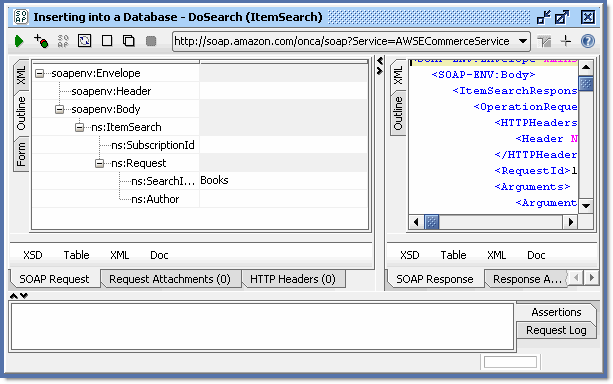The height and width of the screenshot is (384, 613).
Task: Select the soapenv:Header tree row
Action: pos(111,91)
